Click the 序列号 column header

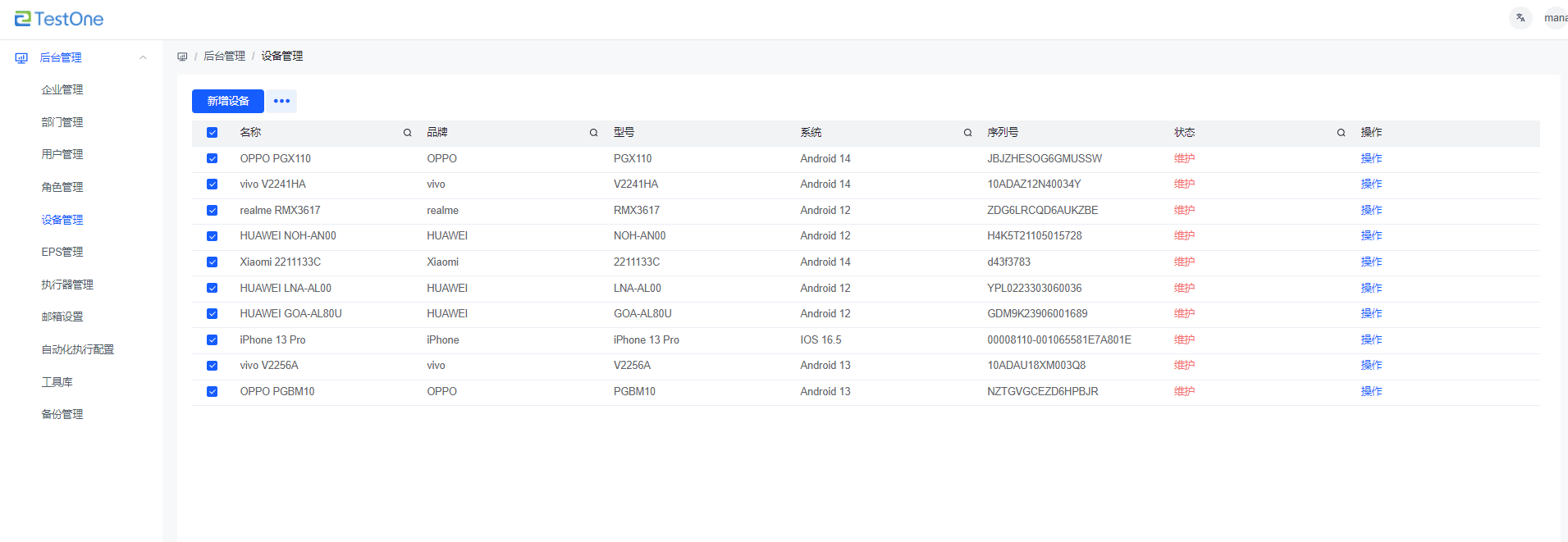click(x=1003, y=132)
